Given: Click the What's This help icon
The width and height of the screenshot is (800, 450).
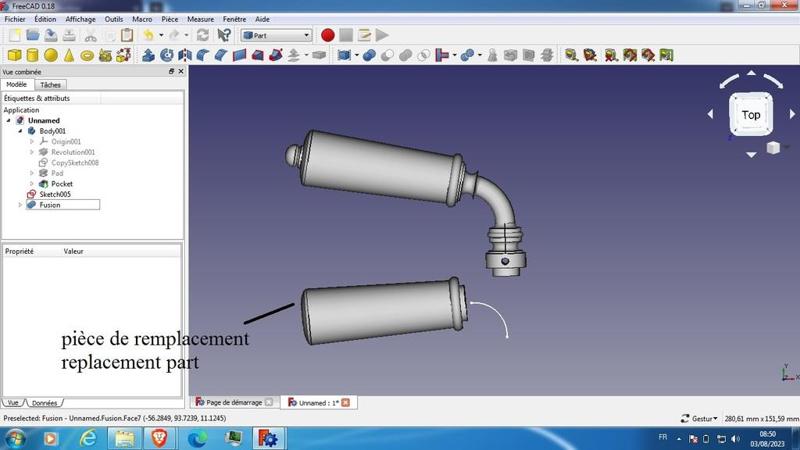Looking at the screenshot, I should coord(224,35).
